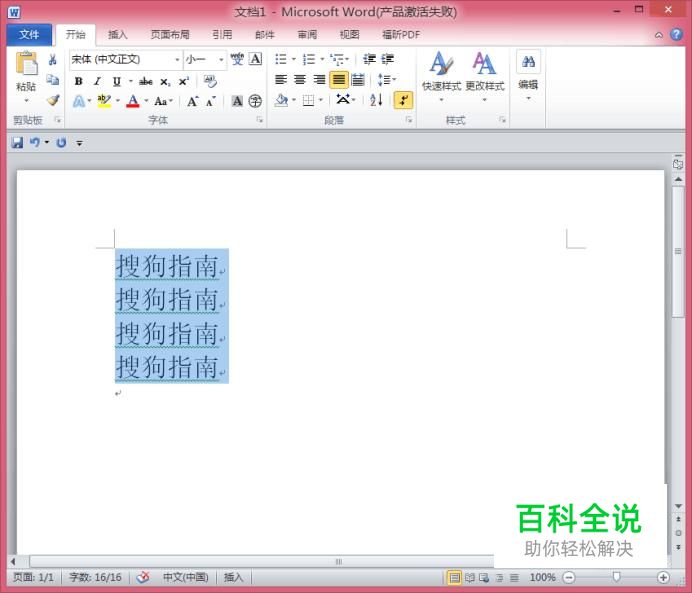The height and width of the screenshot is (593, 692).
Task: Undo last action icon
Action: [35, 142]
